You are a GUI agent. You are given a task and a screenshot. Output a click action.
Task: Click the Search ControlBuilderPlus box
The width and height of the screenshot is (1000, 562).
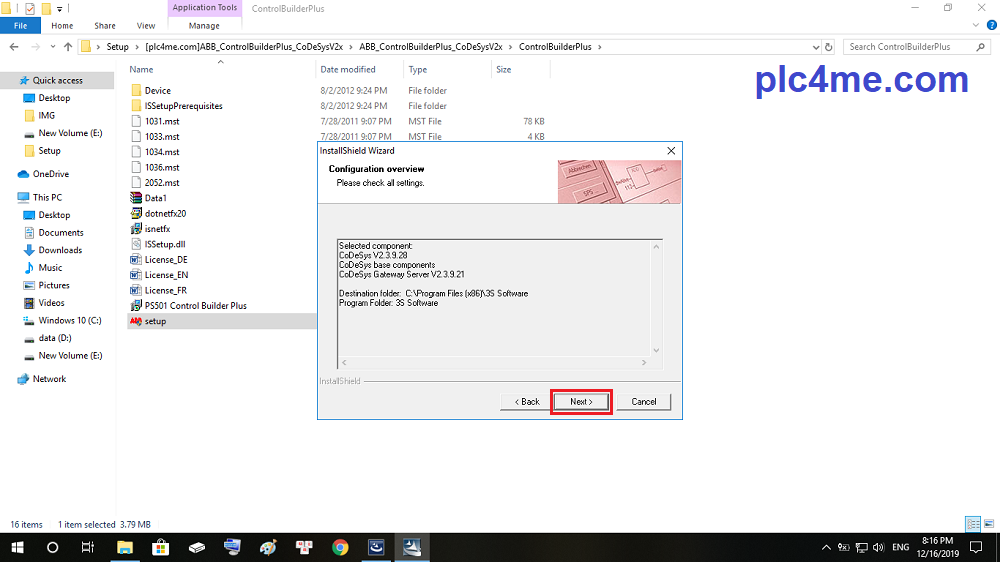[x=915, y=46]
